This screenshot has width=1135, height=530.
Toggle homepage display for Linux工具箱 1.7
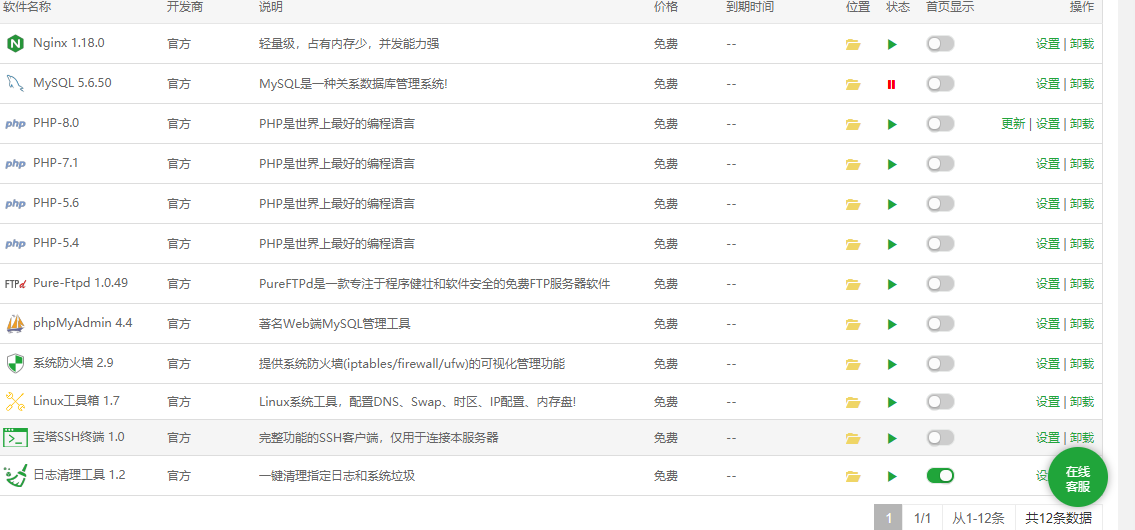(940, 402)
